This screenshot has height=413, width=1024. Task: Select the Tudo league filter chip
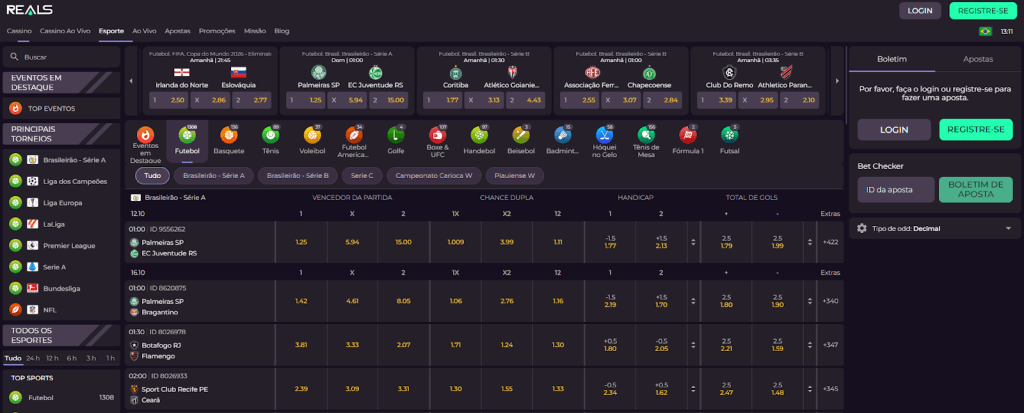pyautogui.click(x=152, y=176)
